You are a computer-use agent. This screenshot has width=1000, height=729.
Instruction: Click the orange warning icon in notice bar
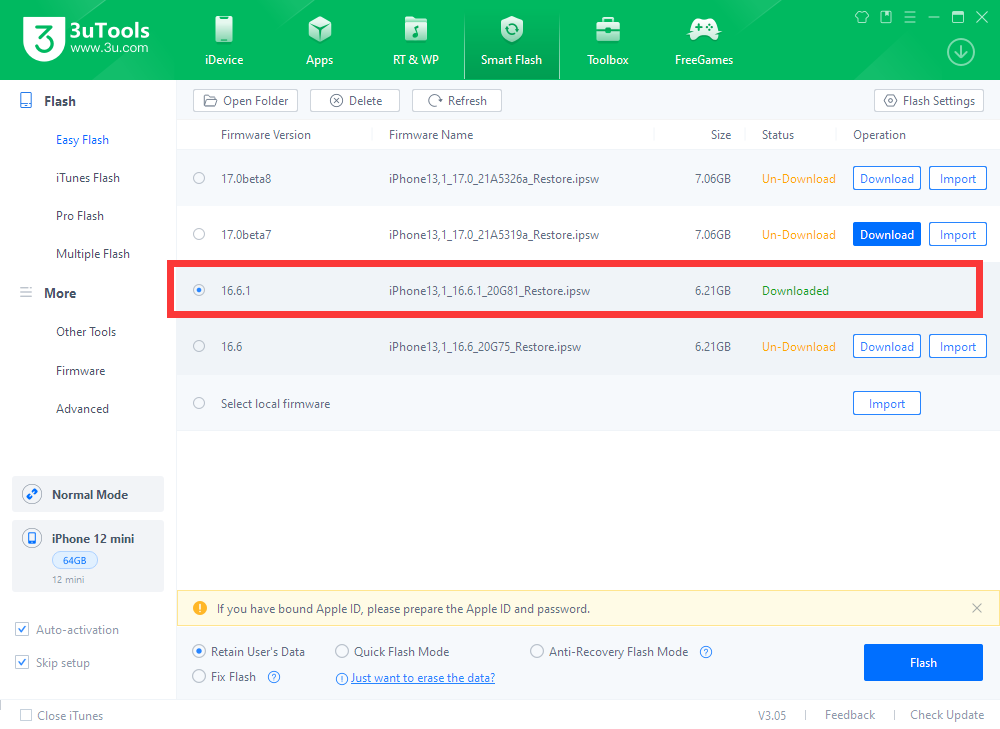200,608
